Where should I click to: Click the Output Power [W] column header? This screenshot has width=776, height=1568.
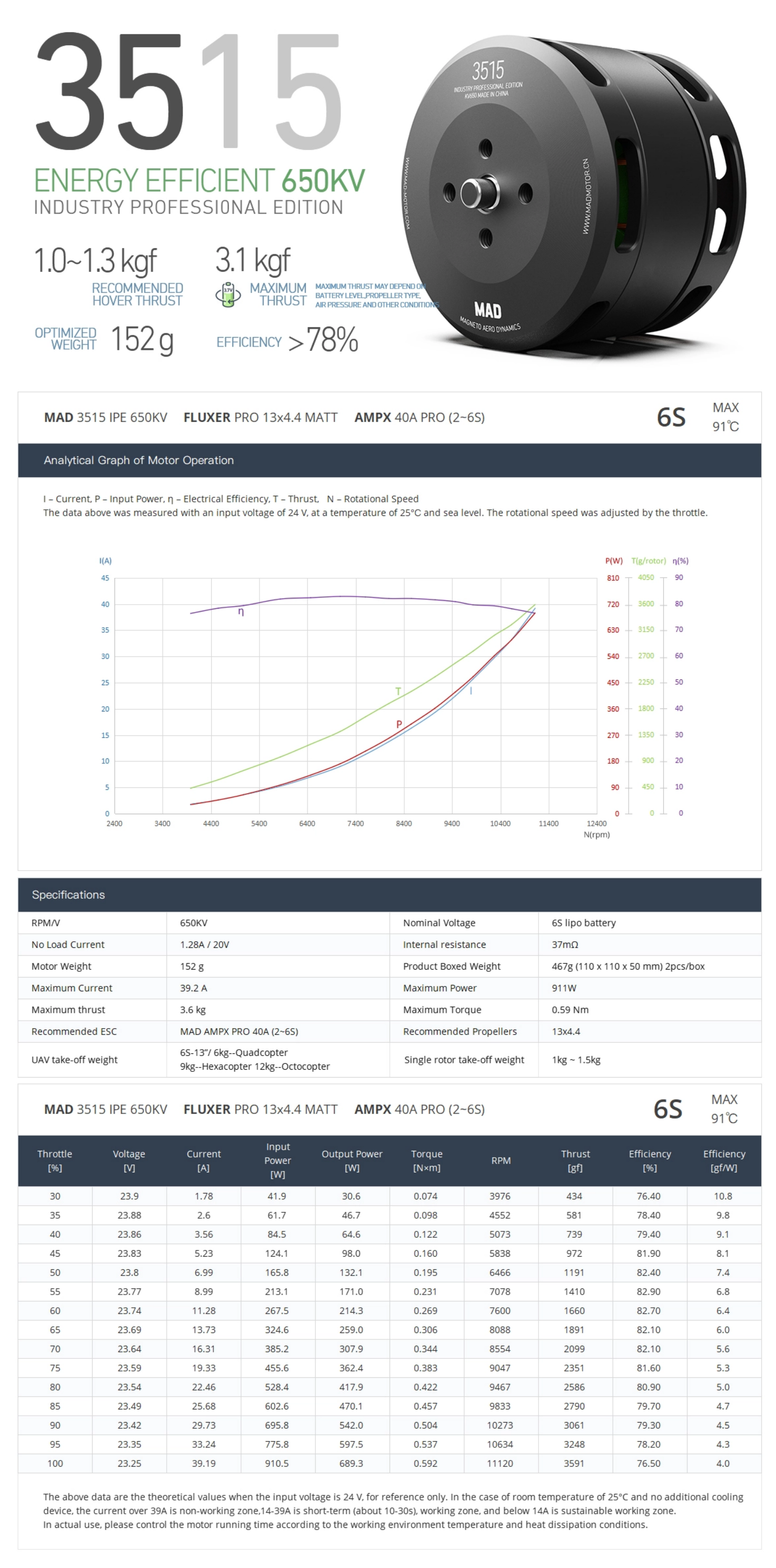pos(352,1161)
